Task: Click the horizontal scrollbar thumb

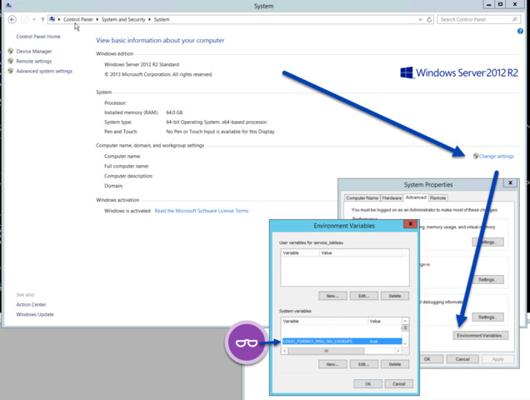Action: (326, 351)
